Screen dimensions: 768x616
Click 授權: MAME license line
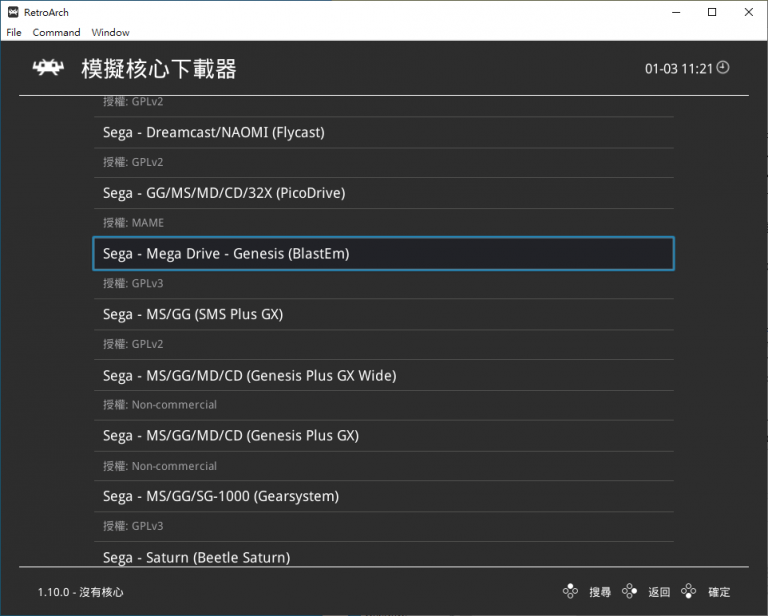point(133,223)
